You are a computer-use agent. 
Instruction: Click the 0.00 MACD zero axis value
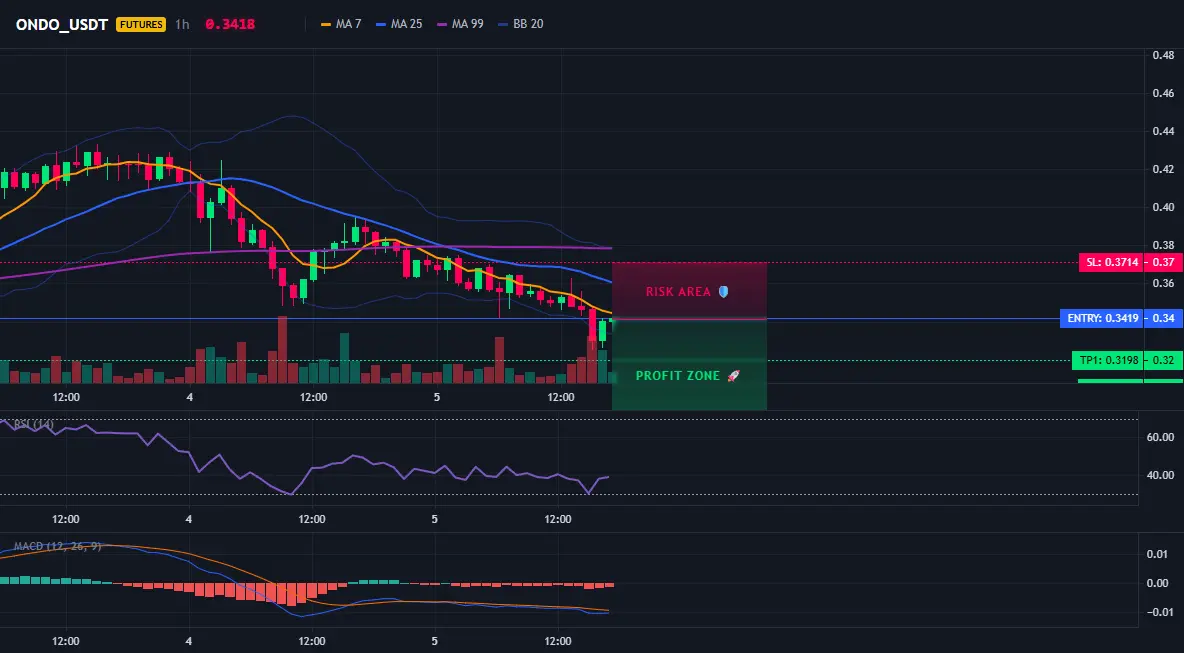point(1158,584)
